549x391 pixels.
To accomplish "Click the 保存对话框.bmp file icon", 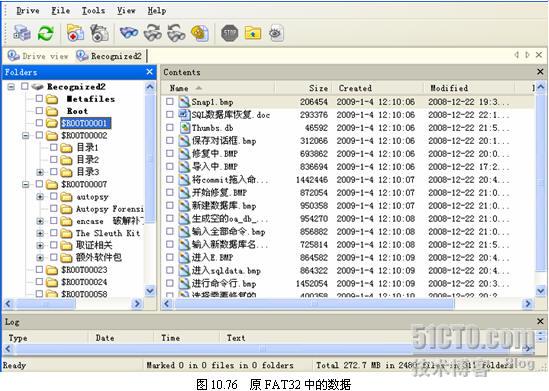I will (x=184, y=141).
